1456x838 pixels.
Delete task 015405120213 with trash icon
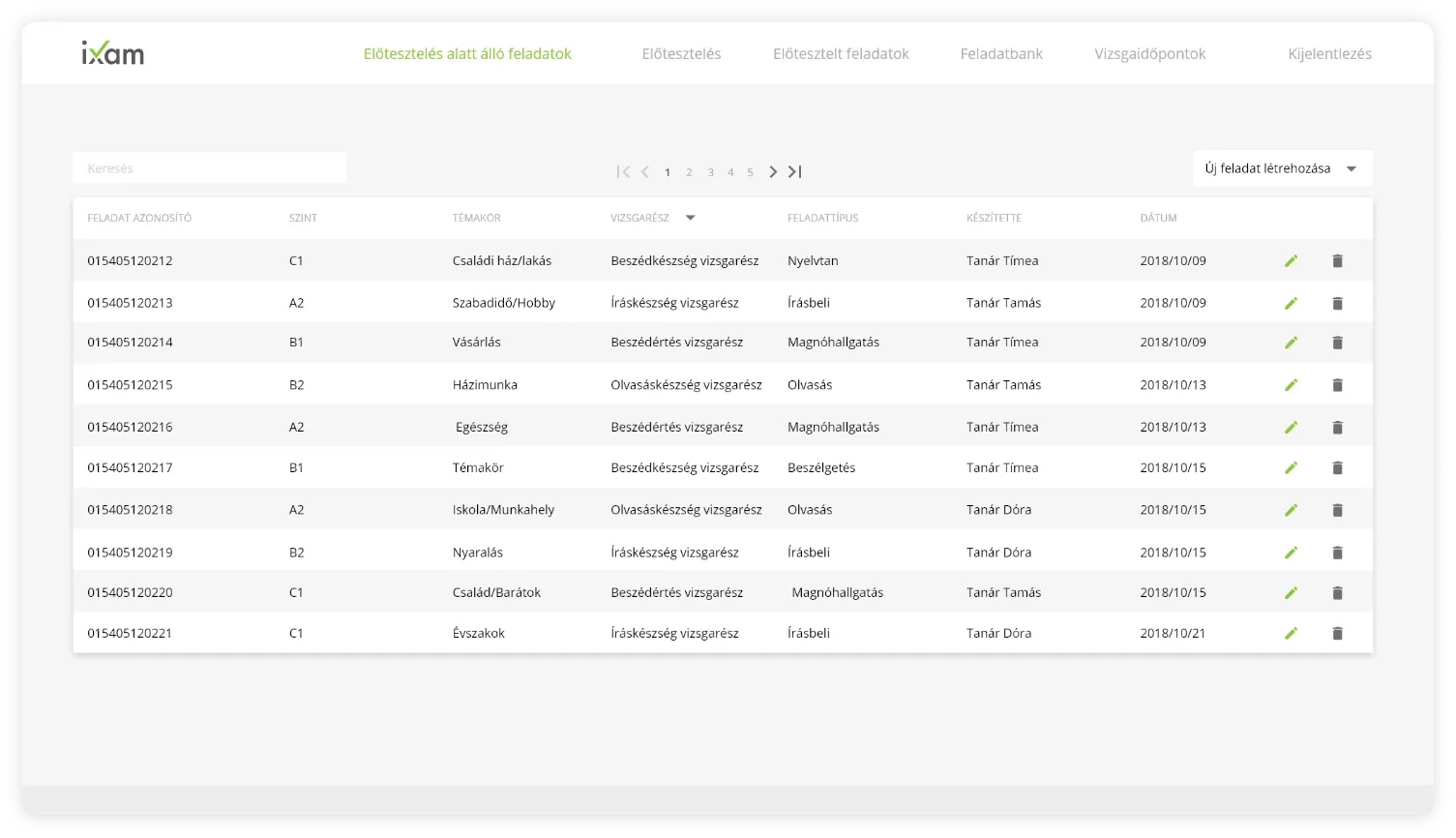click(x=1337, y=304)
